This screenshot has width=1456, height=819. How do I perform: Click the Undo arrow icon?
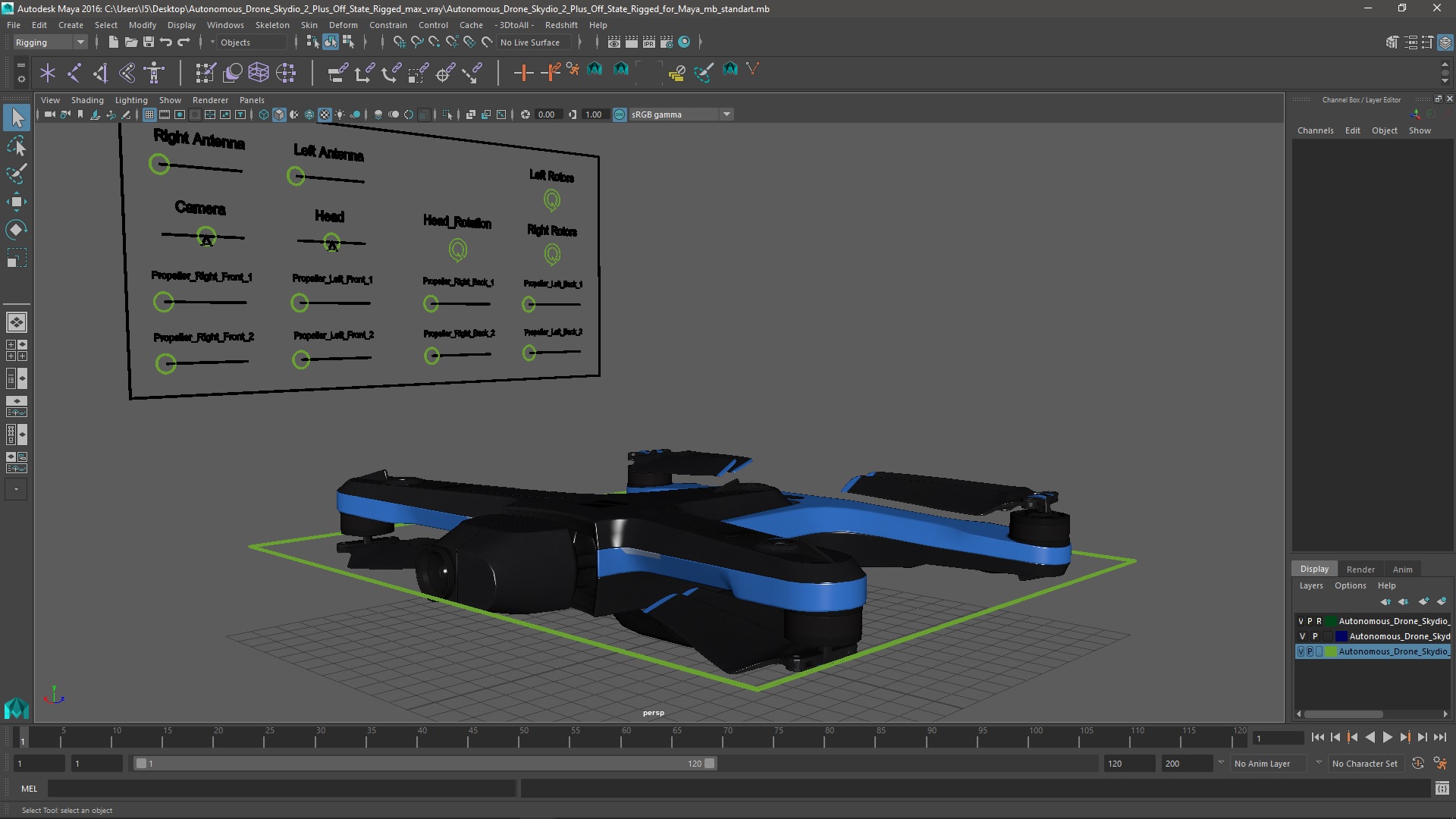click(166, 42)
